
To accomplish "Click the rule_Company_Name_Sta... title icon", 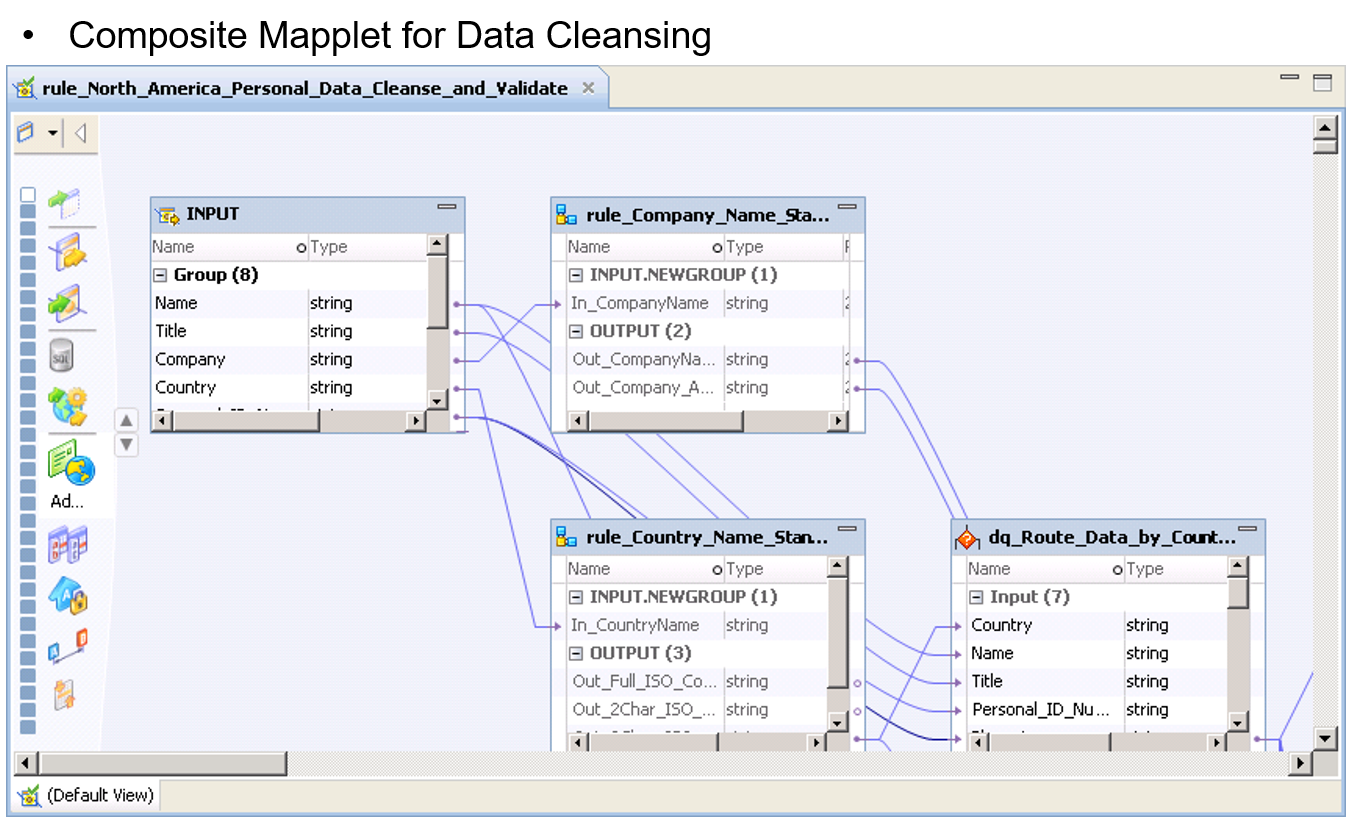I will [x=566, y=214].
